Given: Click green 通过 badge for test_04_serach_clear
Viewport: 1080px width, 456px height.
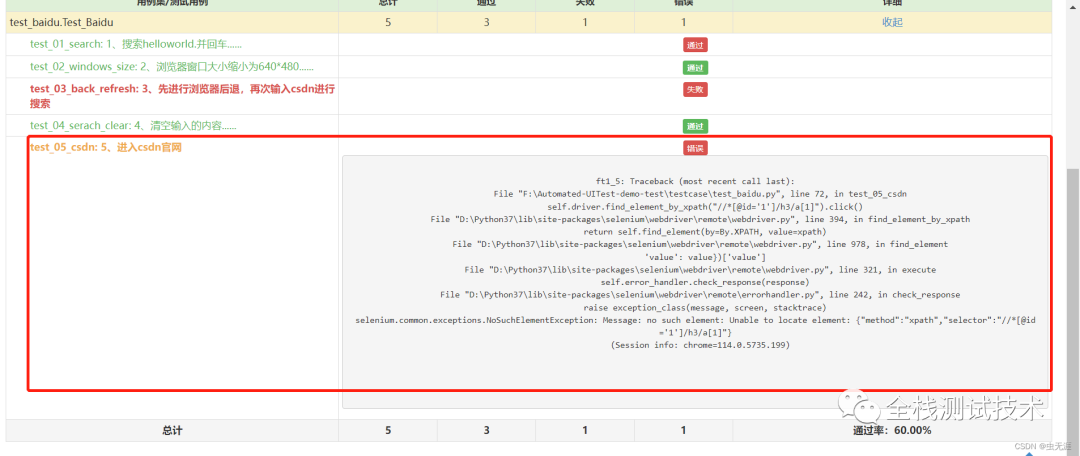Looking at the screenshot, I should tap(696, 127).
